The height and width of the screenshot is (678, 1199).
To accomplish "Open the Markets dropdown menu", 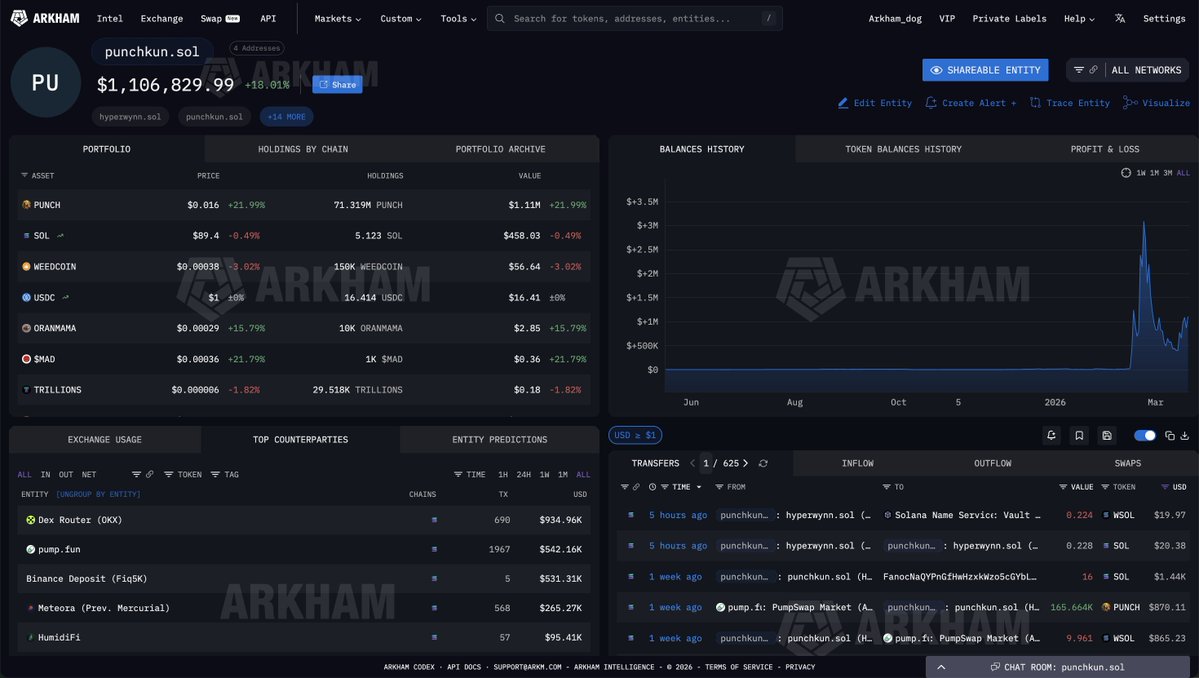I will (x=337, y=18).
